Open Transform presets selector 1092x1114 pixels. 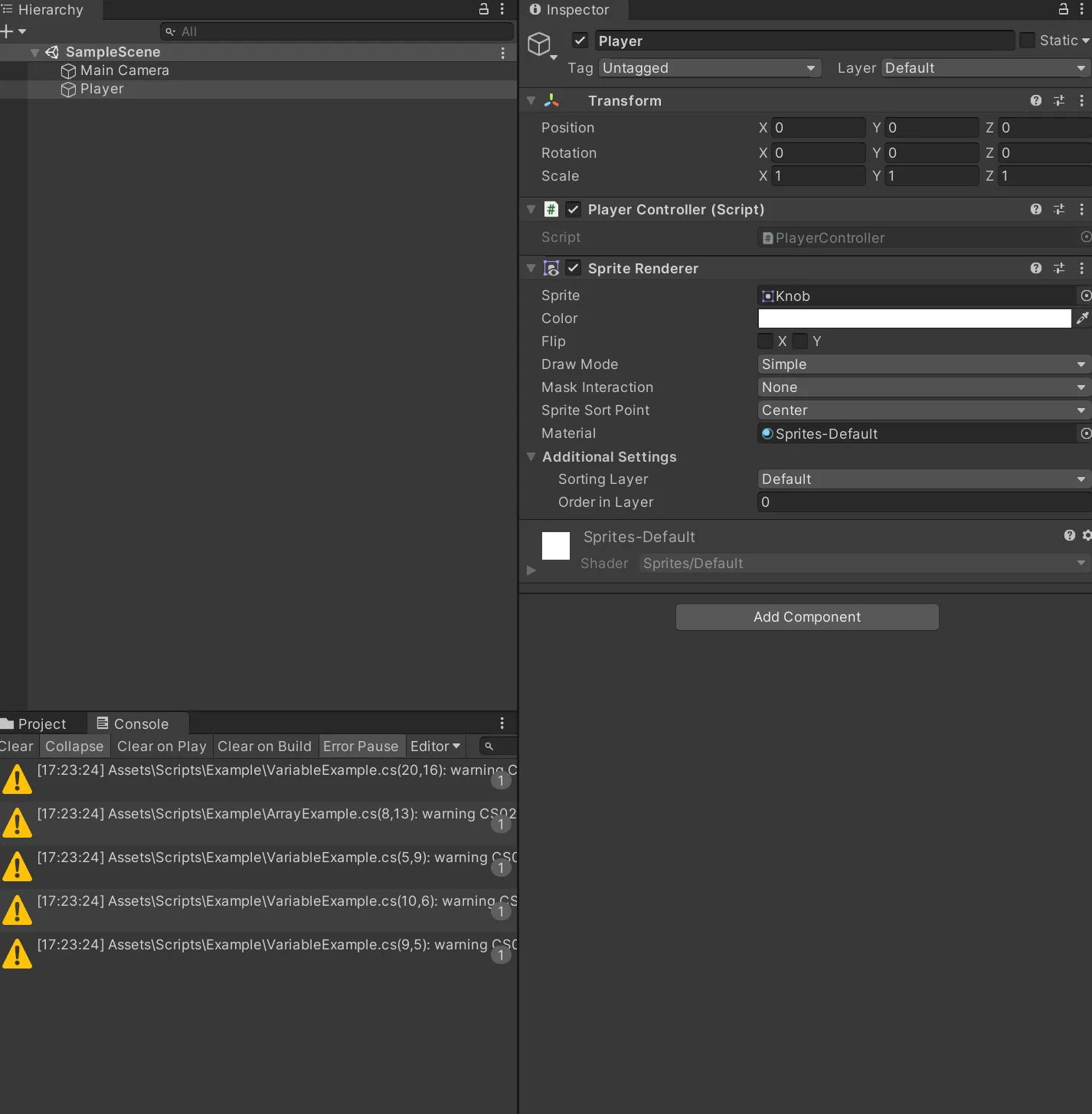(1059, 100)
